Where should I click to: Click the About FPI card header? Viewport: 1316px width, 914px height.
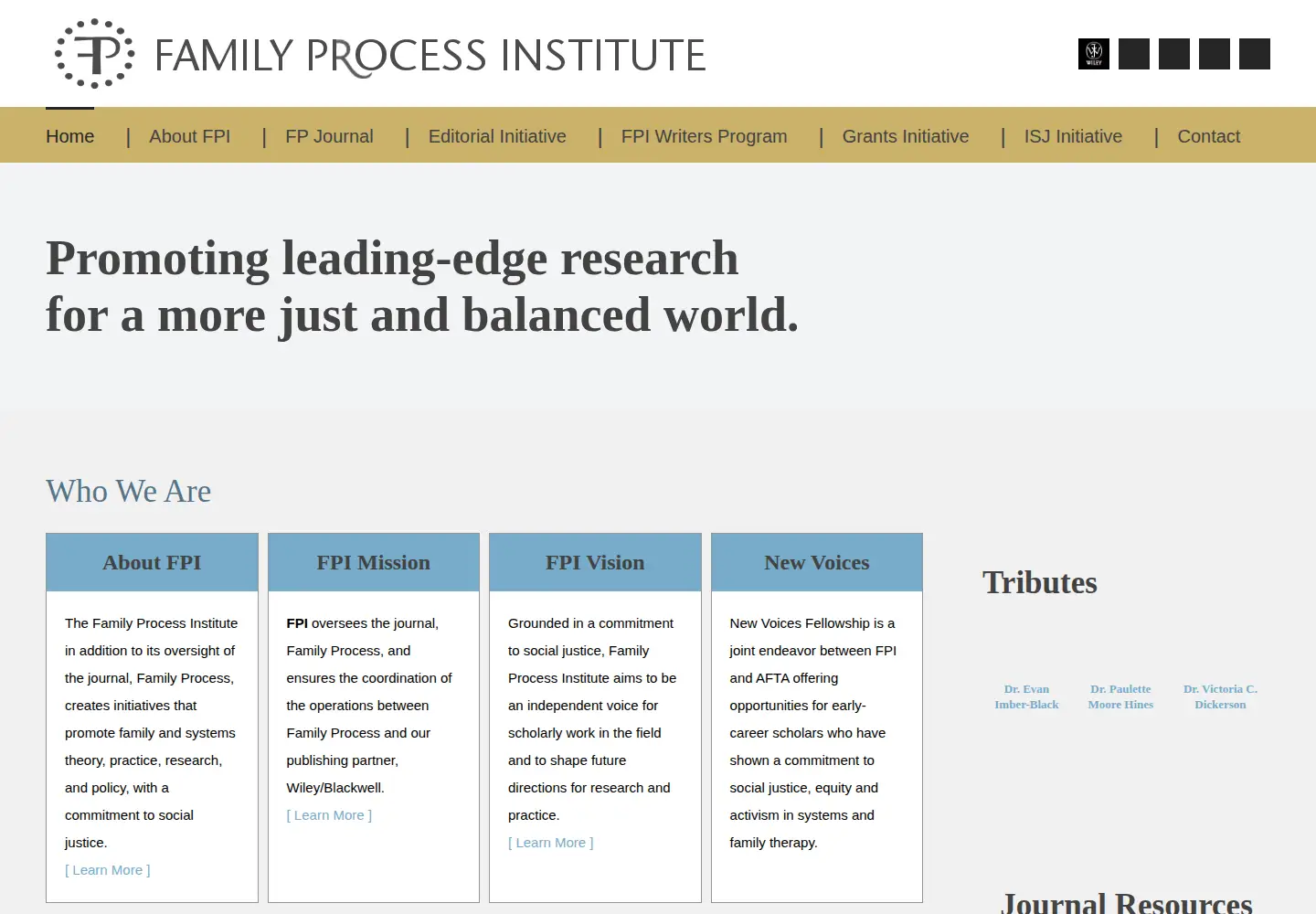point(152,562)
